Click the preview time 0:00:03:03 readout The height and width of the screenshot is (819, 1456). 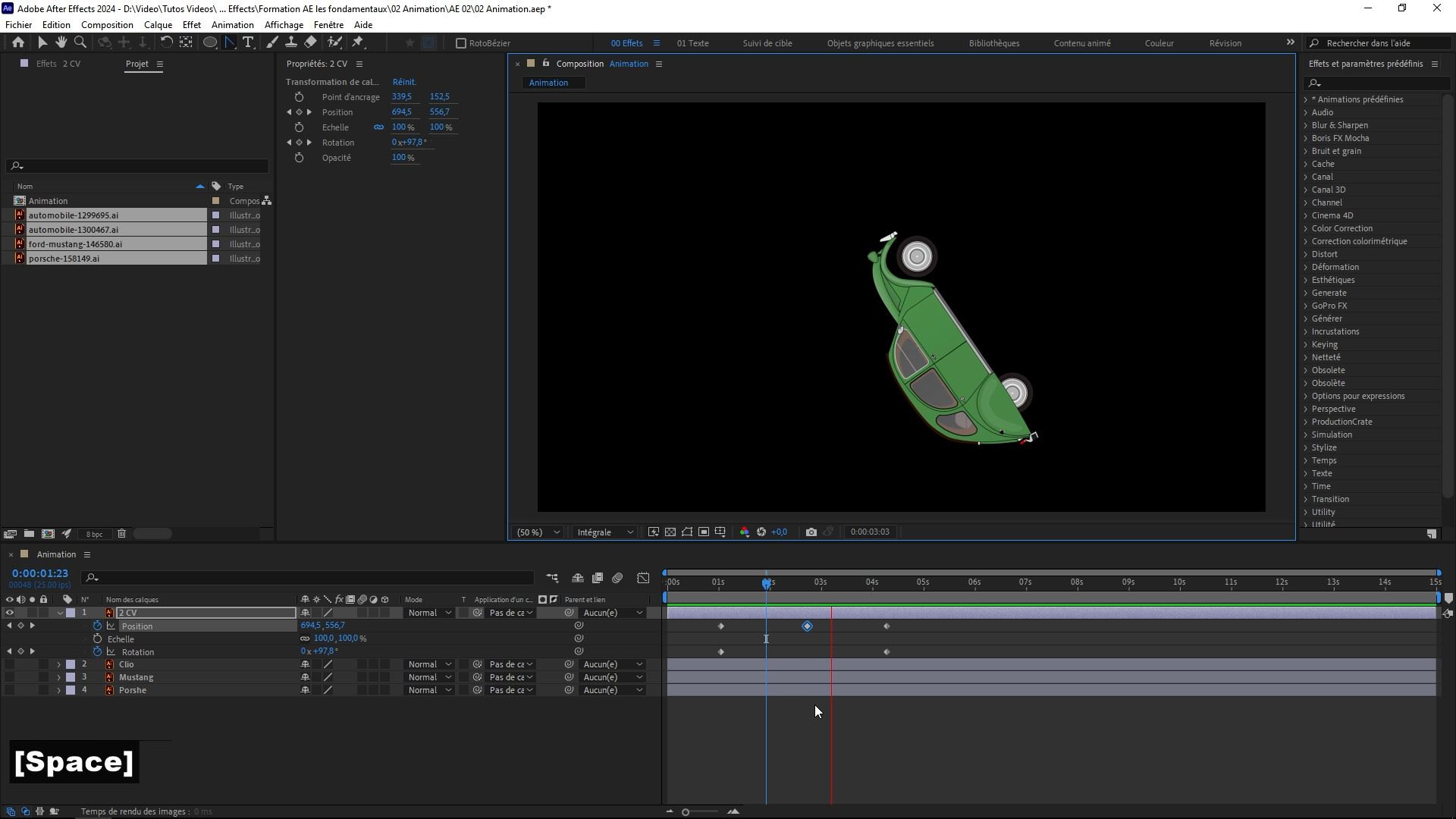870,532
